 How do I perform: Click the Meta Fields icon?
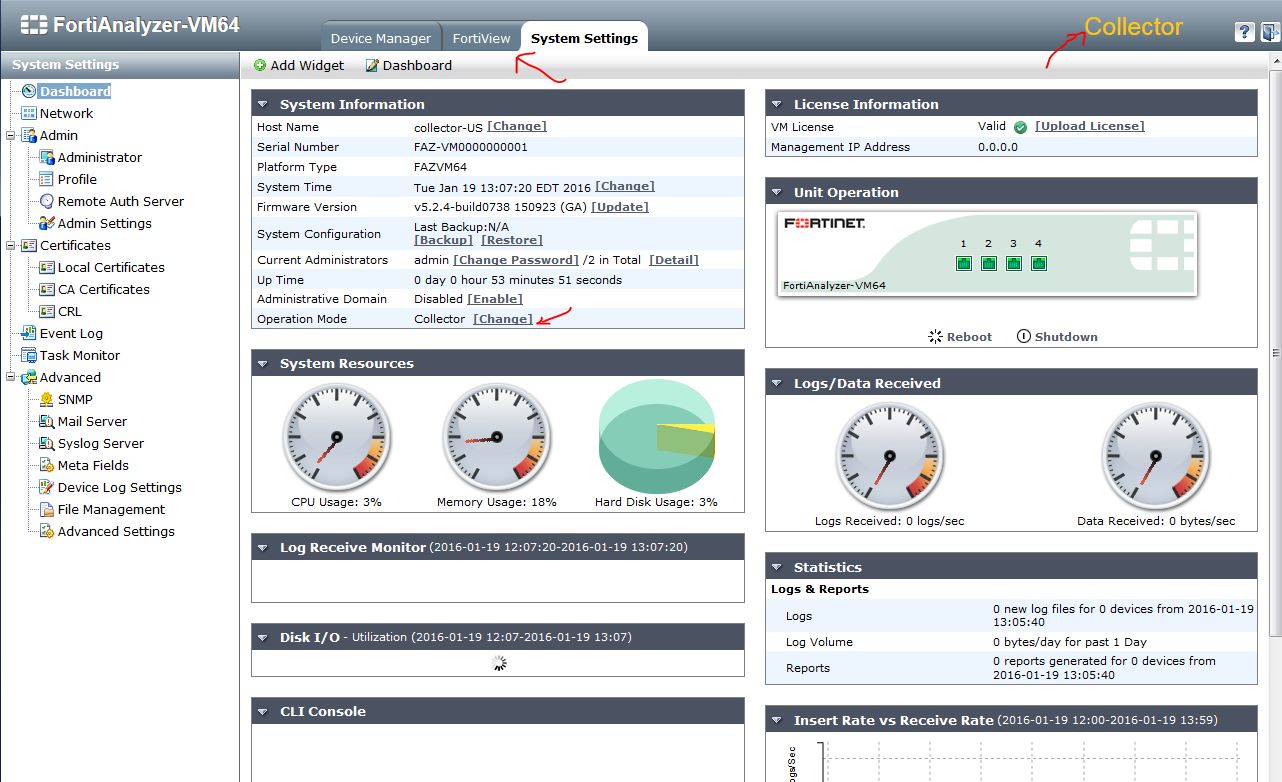(x=46, y=465)
